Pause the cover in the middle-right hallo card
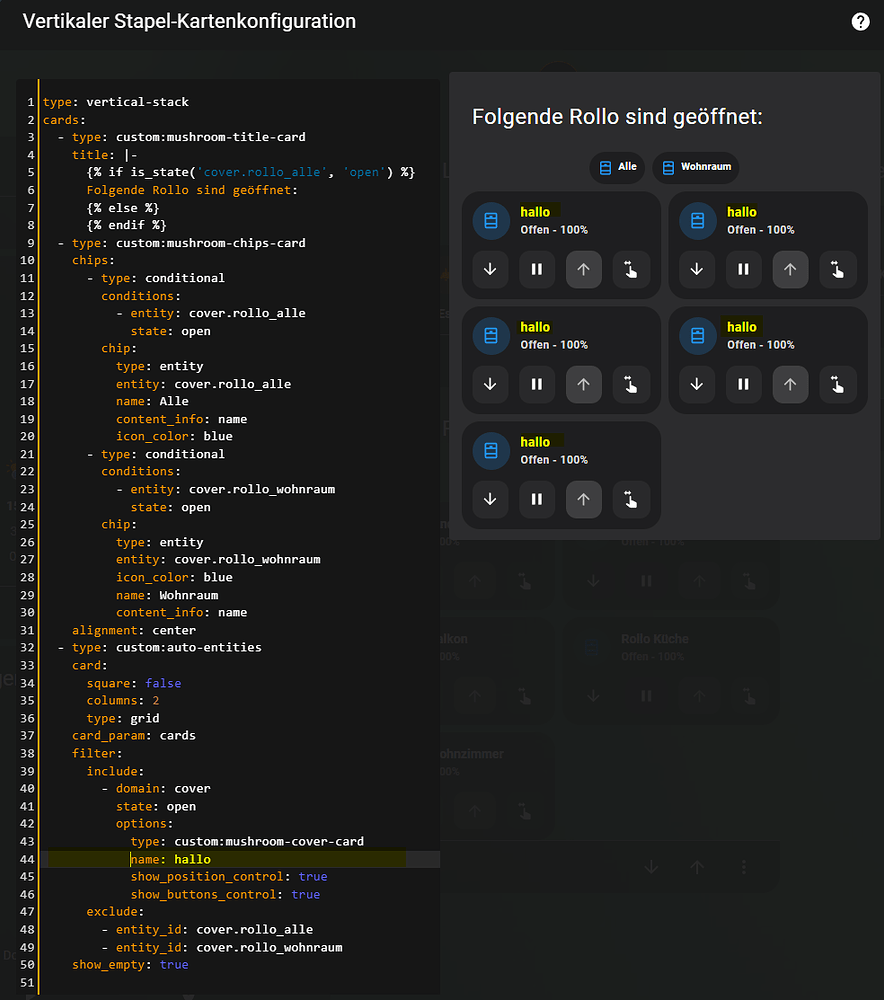This screenshot has width=884, height=1000. coord(743,385)
